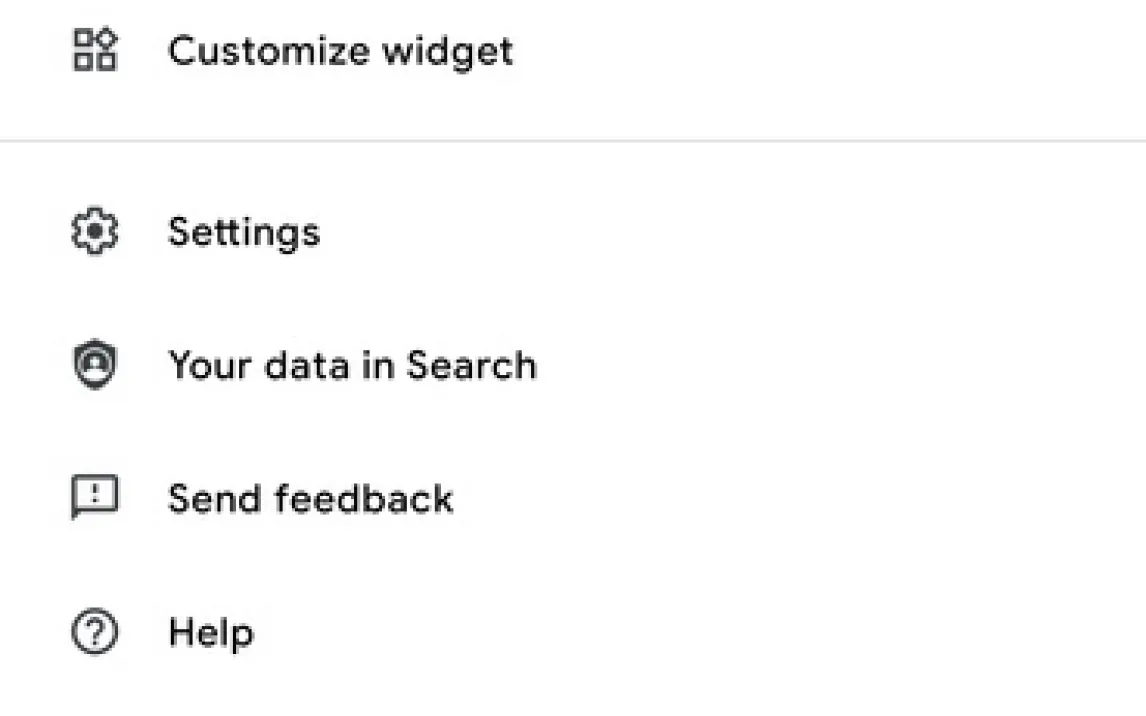Click the "Settings" text label

pyautogui.click(x=244, y=232)
